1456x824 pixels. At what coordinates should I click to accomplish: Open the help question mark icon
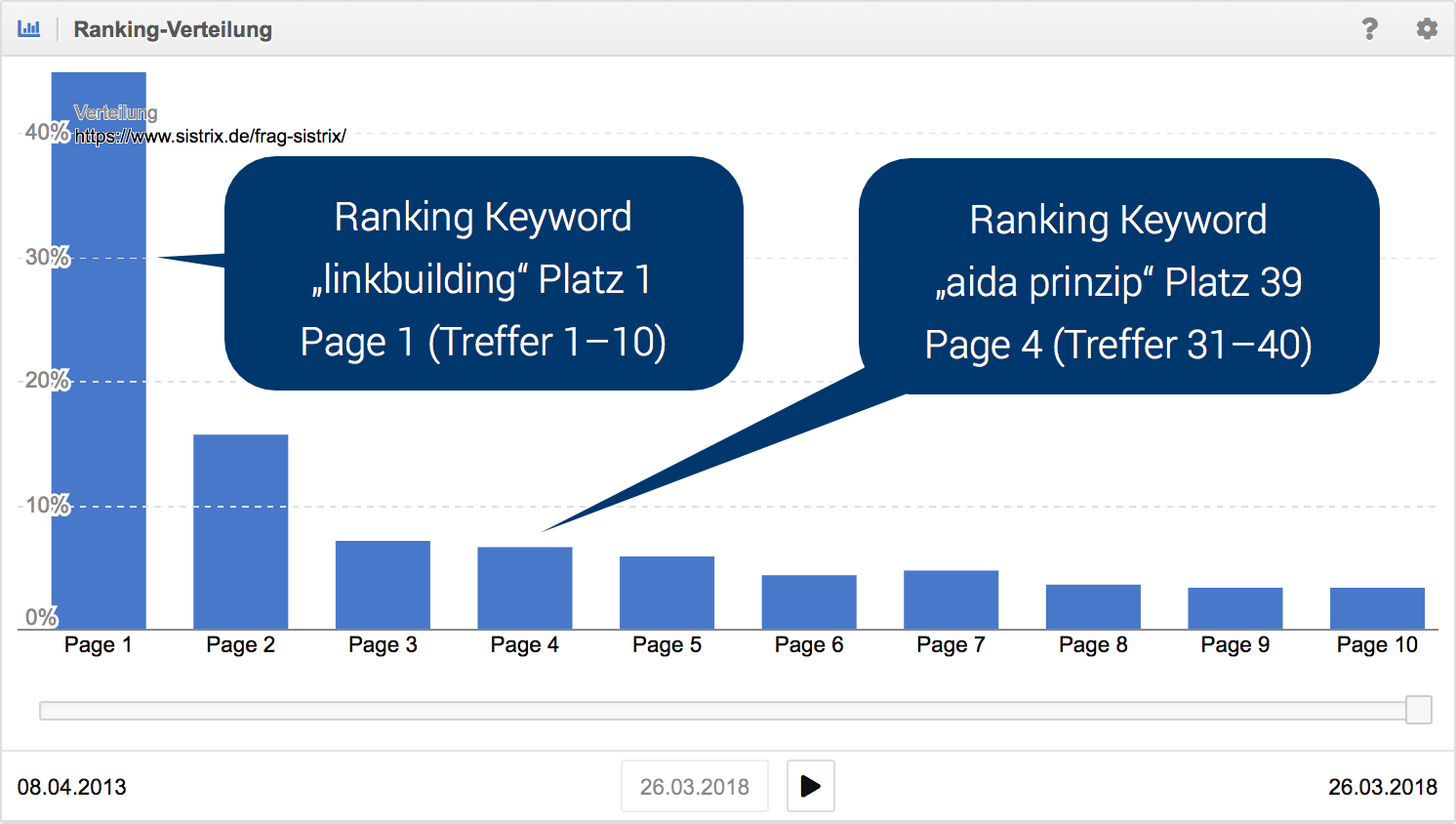(x=1370, y=29)
